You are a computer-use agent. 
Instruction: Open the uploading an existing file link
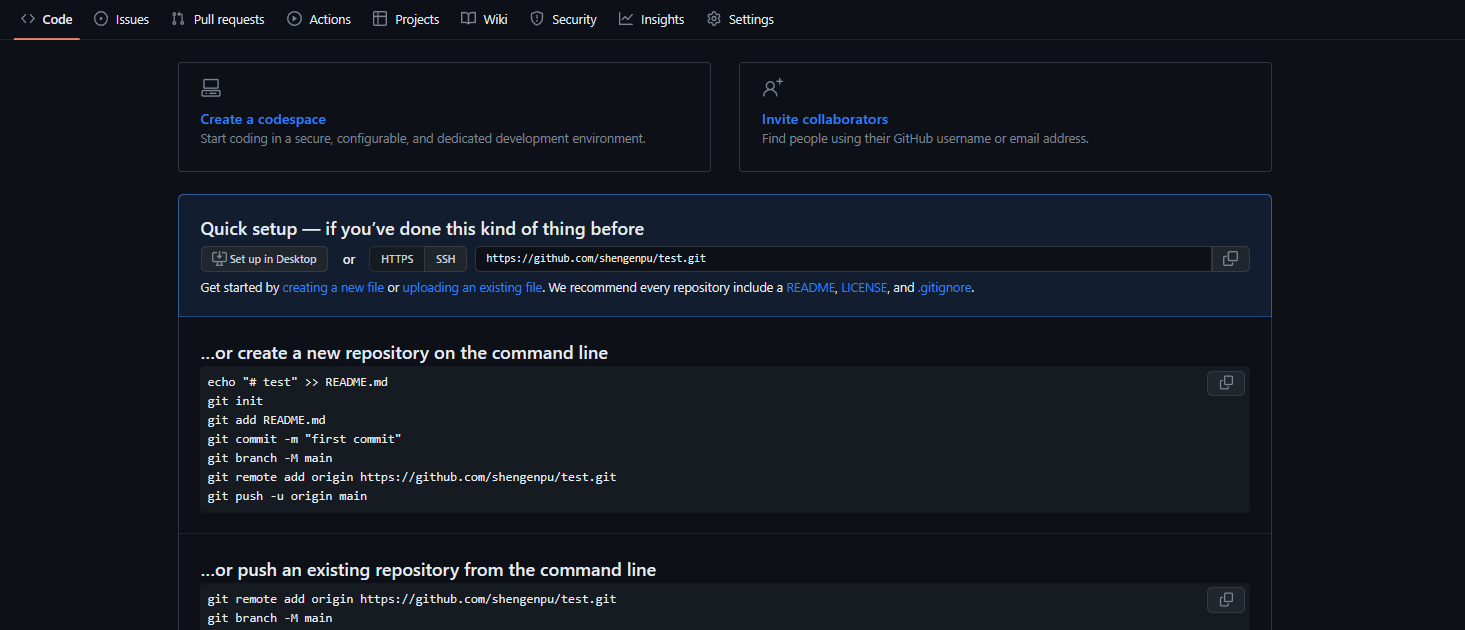tap(473, 287)
